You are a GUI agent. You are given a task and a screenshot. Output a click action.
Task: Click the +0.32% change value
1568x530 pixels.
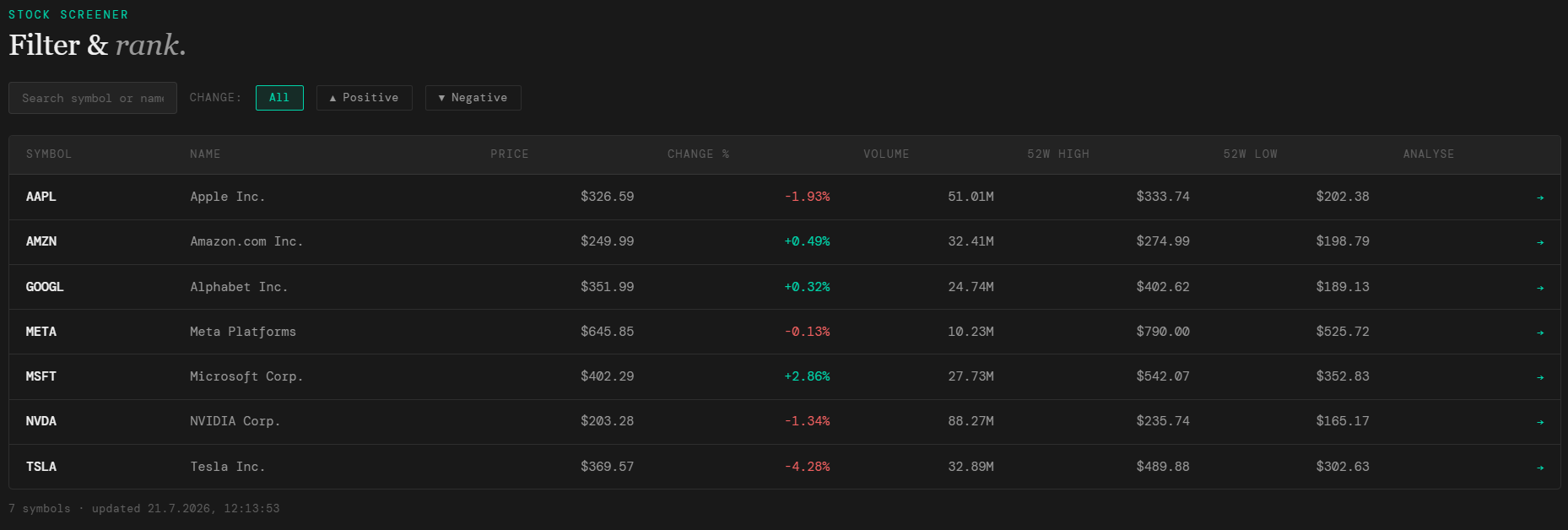coord(808,287)
